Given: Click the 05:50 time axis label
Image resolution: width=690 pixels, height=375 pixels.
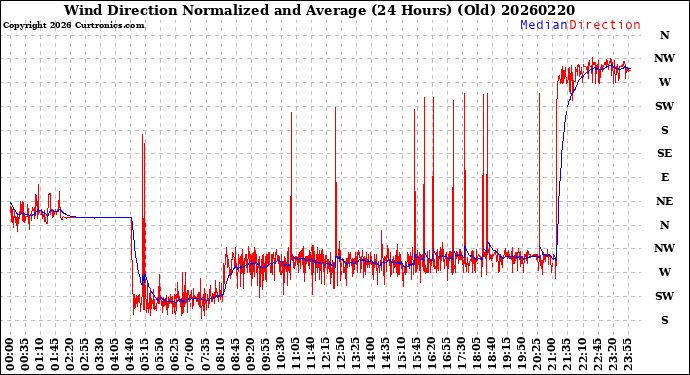Looking at the screenshot, I should pyautogui.click(x=160, y=355).
